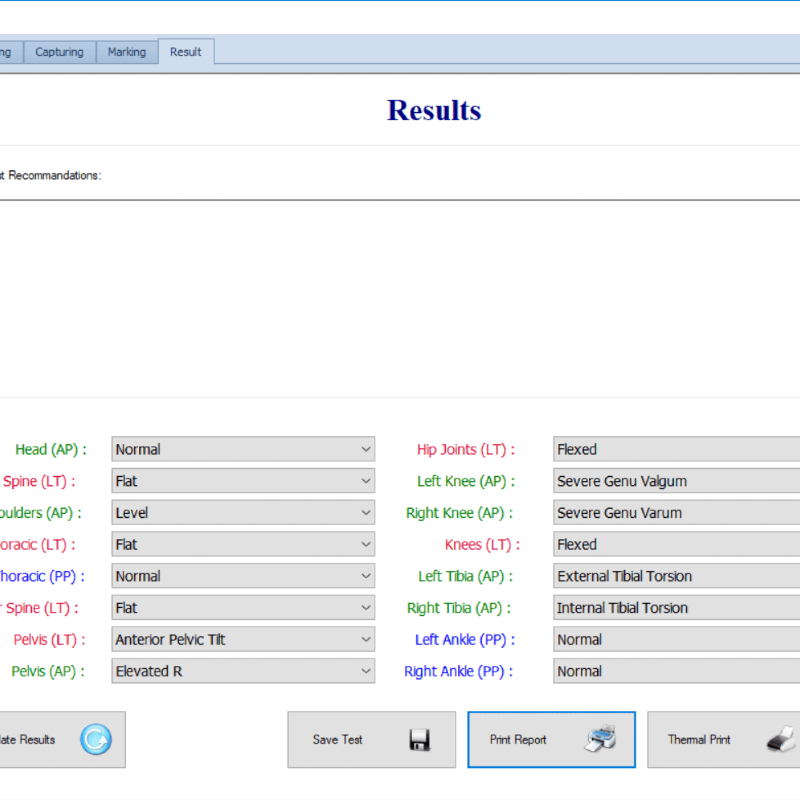Select Right Knee Severe Genu Varum field

pos(676,513)
